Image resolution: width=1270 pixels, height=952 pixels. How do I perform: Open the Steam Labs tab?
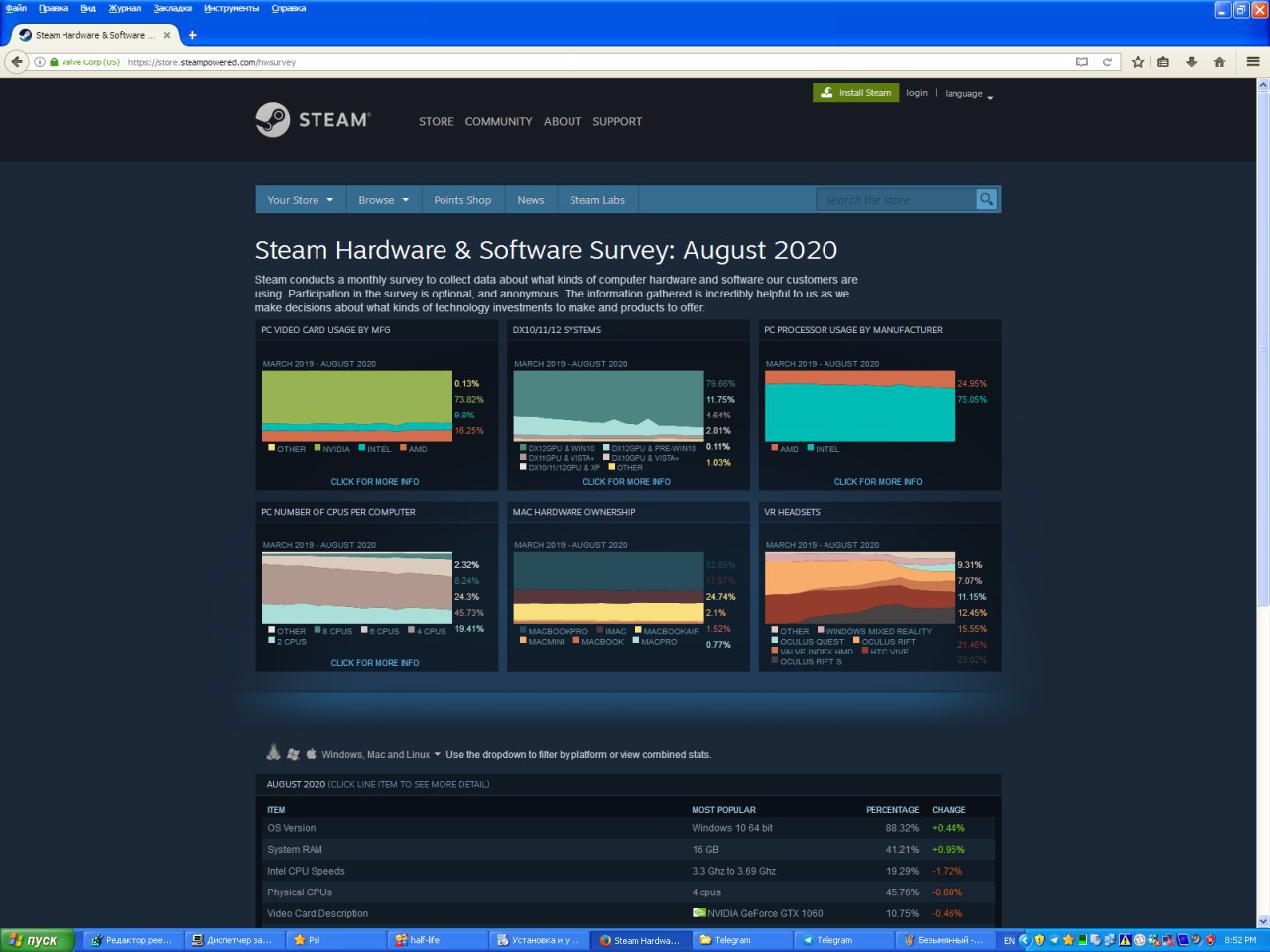[597, 200]
